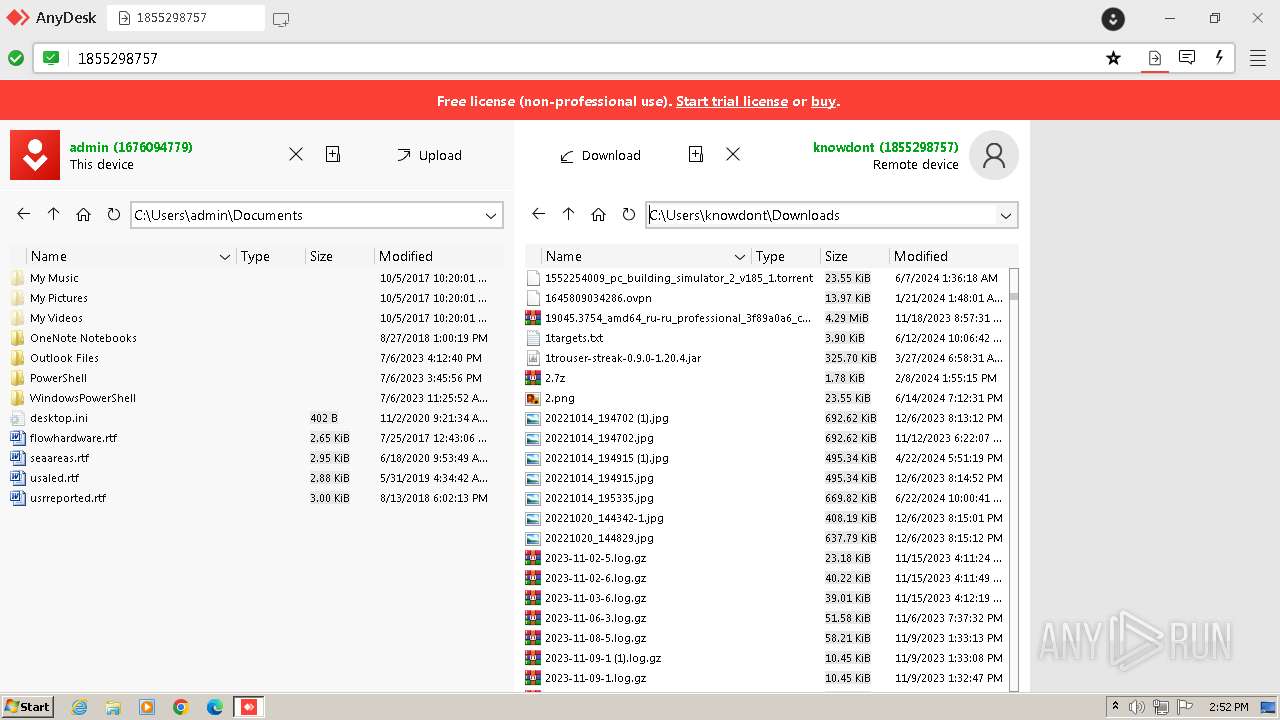Go back in remote file panel
1280x720 pixels.
(x=538, y=214)
